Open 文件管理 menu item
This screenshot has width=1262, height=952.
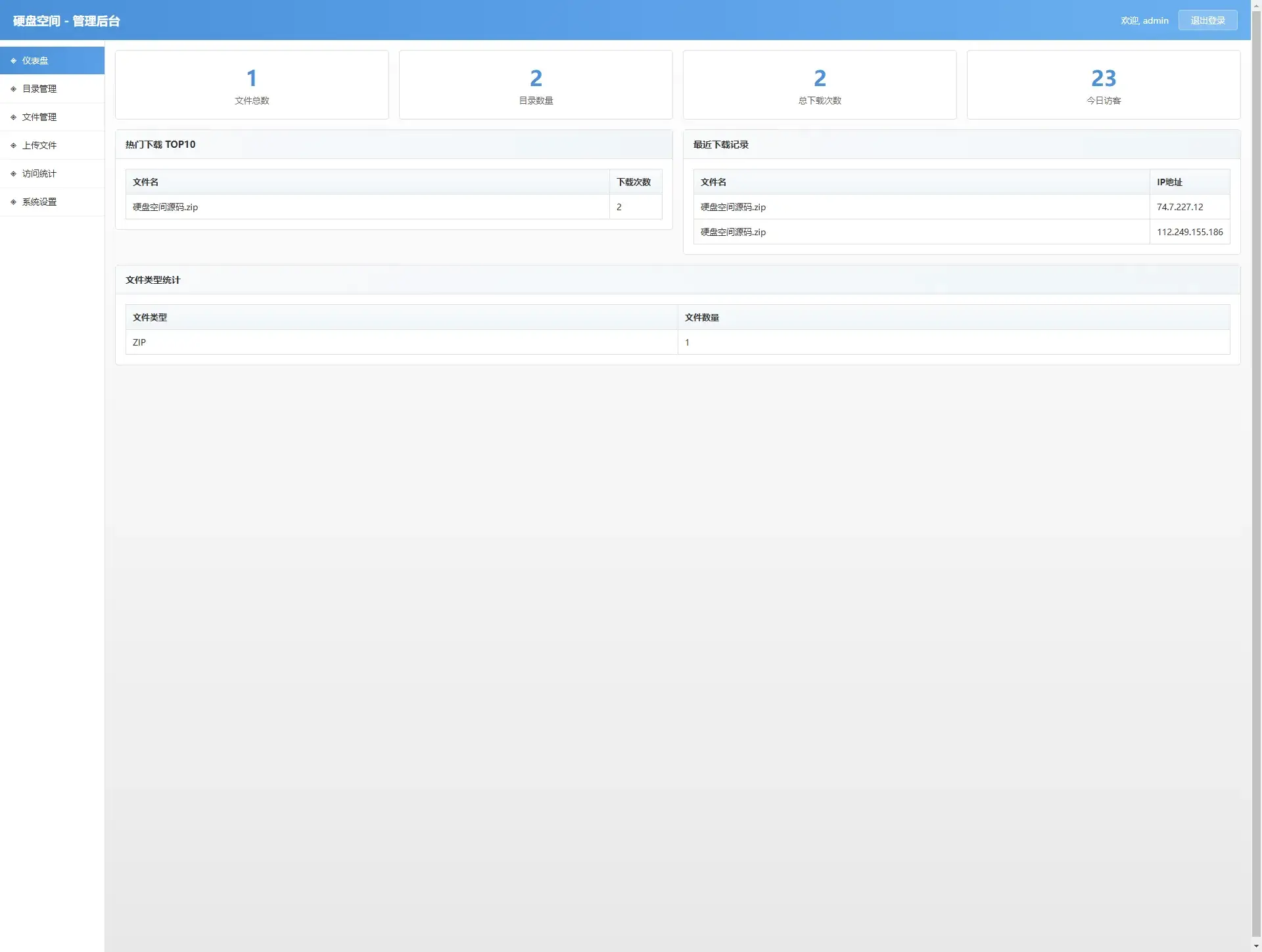tap(39, 117)
